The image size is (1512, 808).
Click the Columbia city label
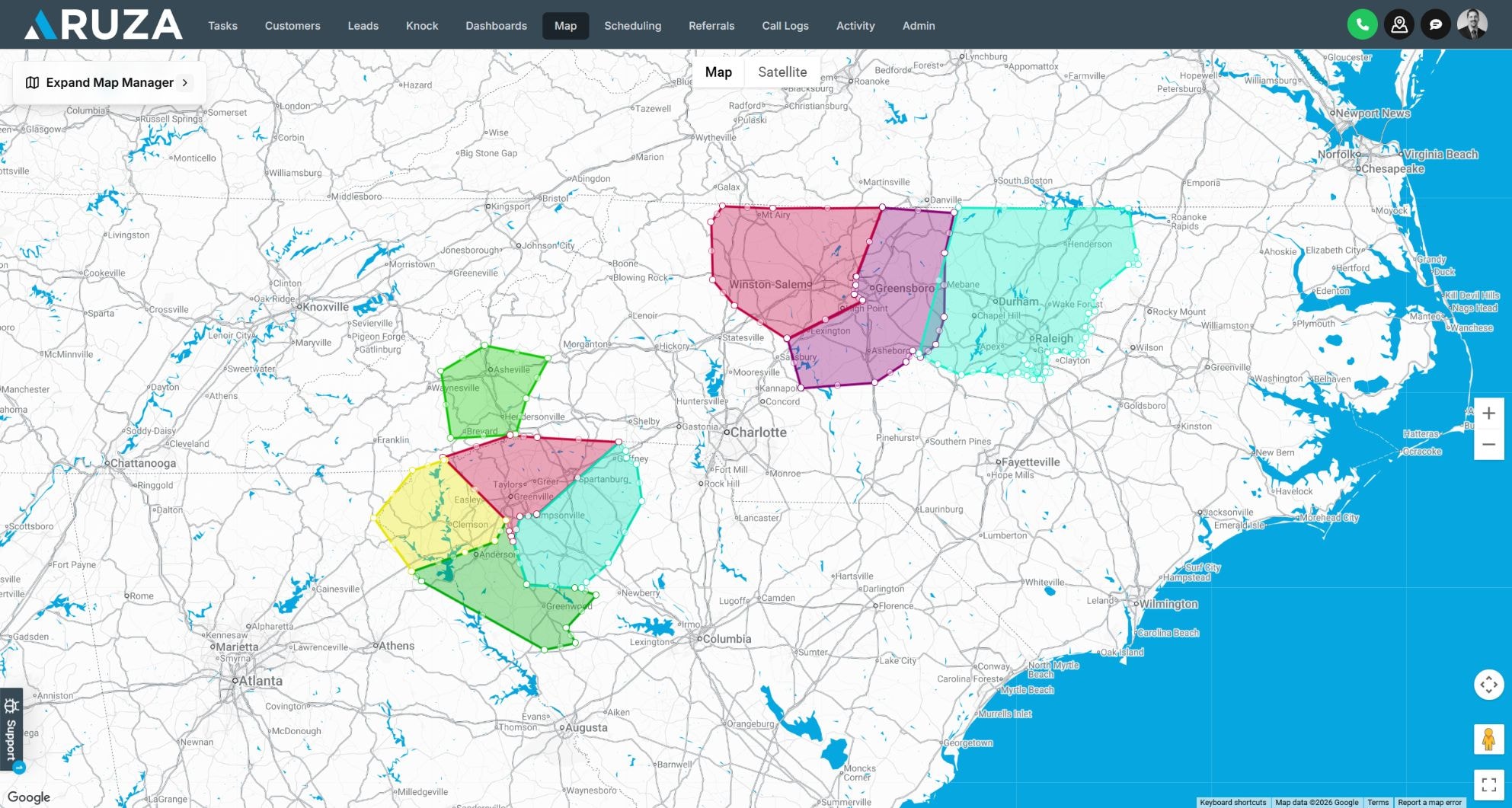pos(726,639)
